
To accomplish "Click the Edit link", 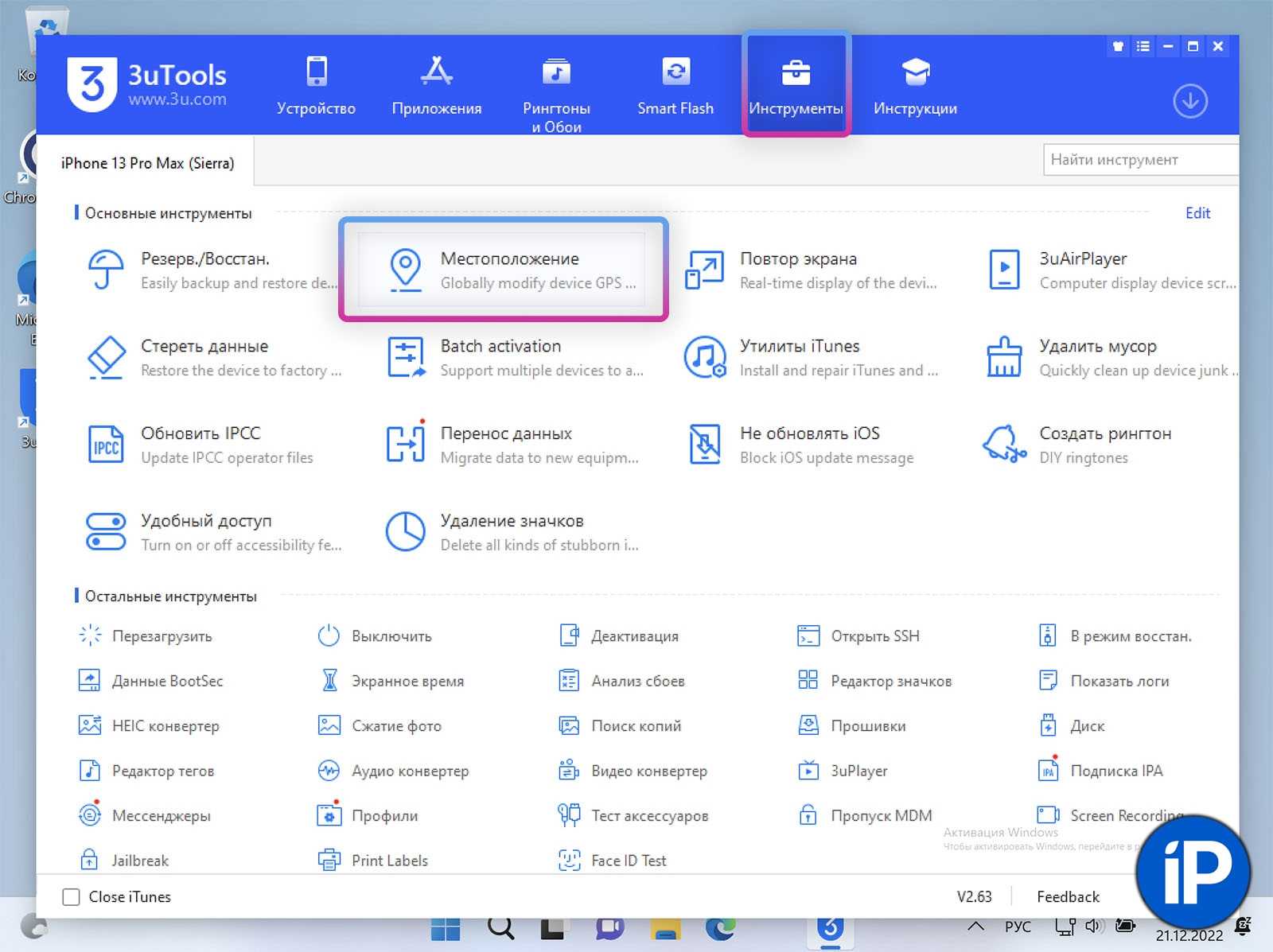I will (x=1197, y=212).
